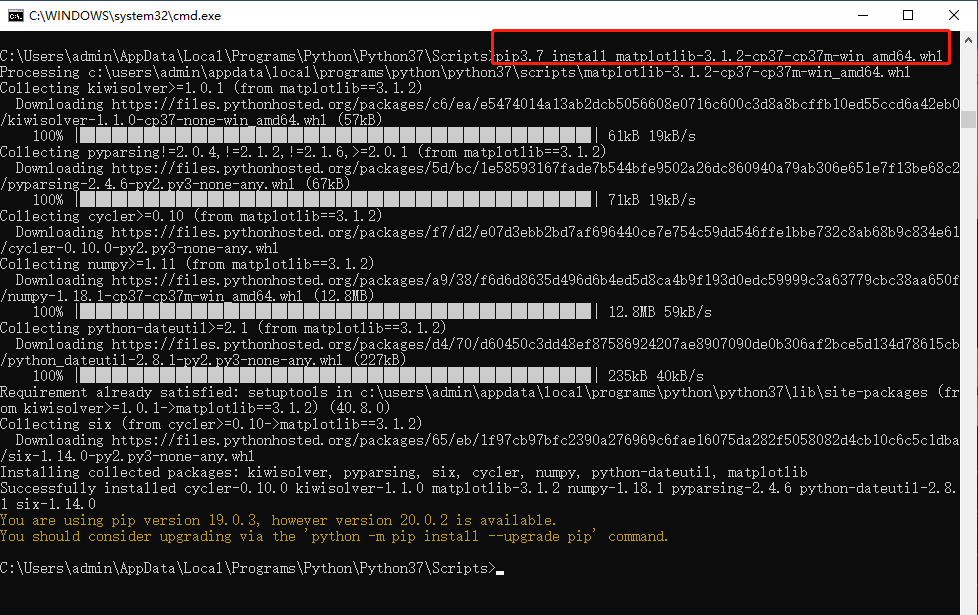The width and height of the screenshot is (978, 615).
Task: Click the six package download URL
Action: [x=535, y=440]
